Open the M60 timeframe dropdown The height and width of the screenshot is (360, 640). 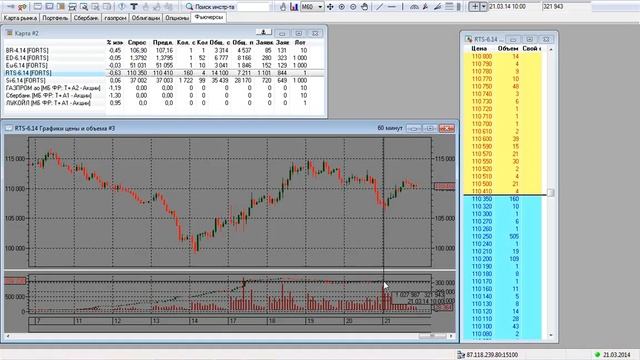click(313, 7)
